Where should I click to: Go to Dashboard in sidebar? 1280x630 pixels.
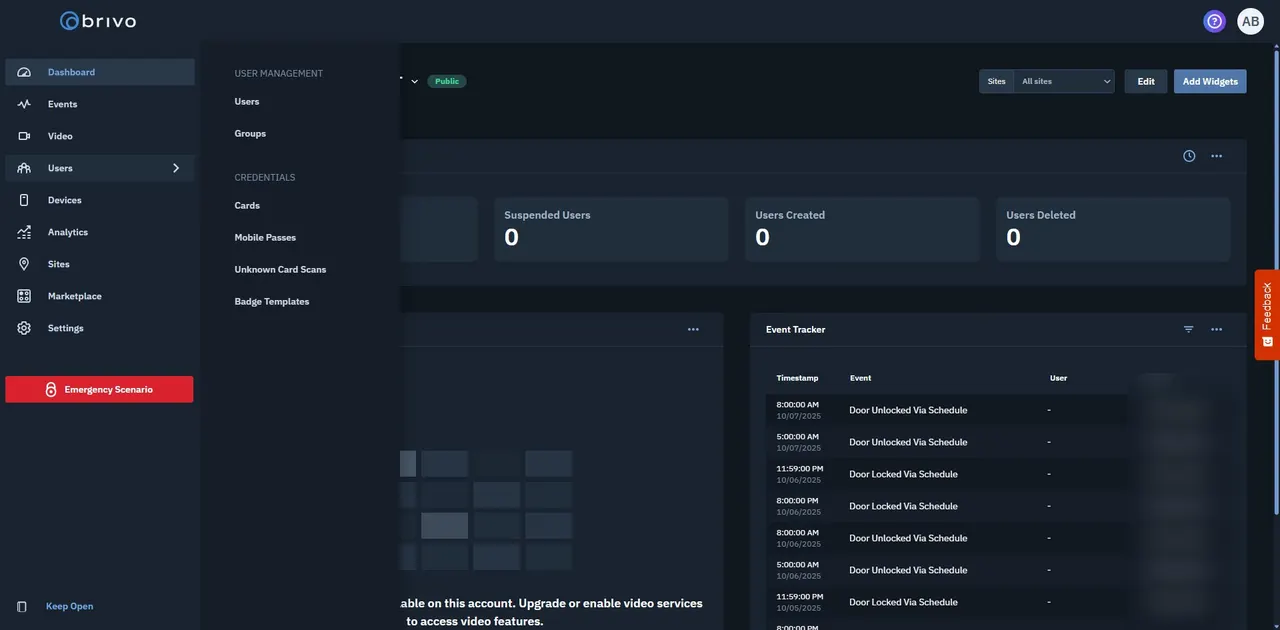100,72
